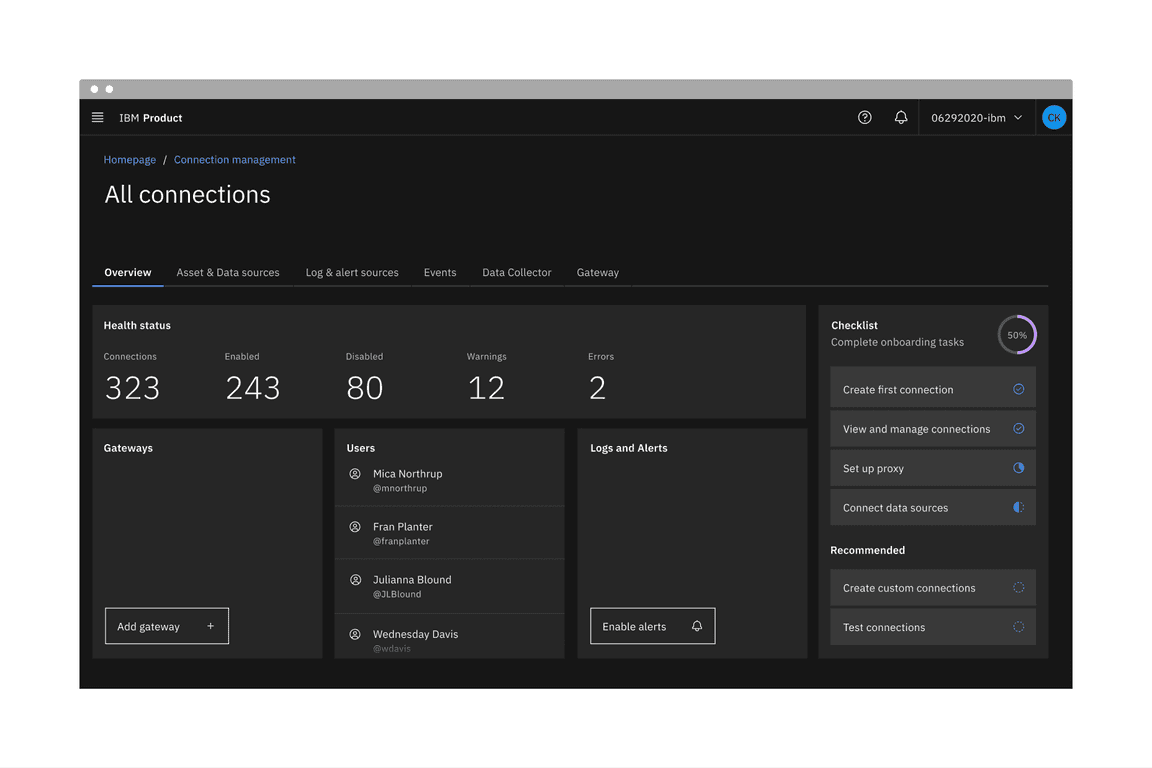Click Wednesday Davis's user avatar icon

tap(355, 634)
